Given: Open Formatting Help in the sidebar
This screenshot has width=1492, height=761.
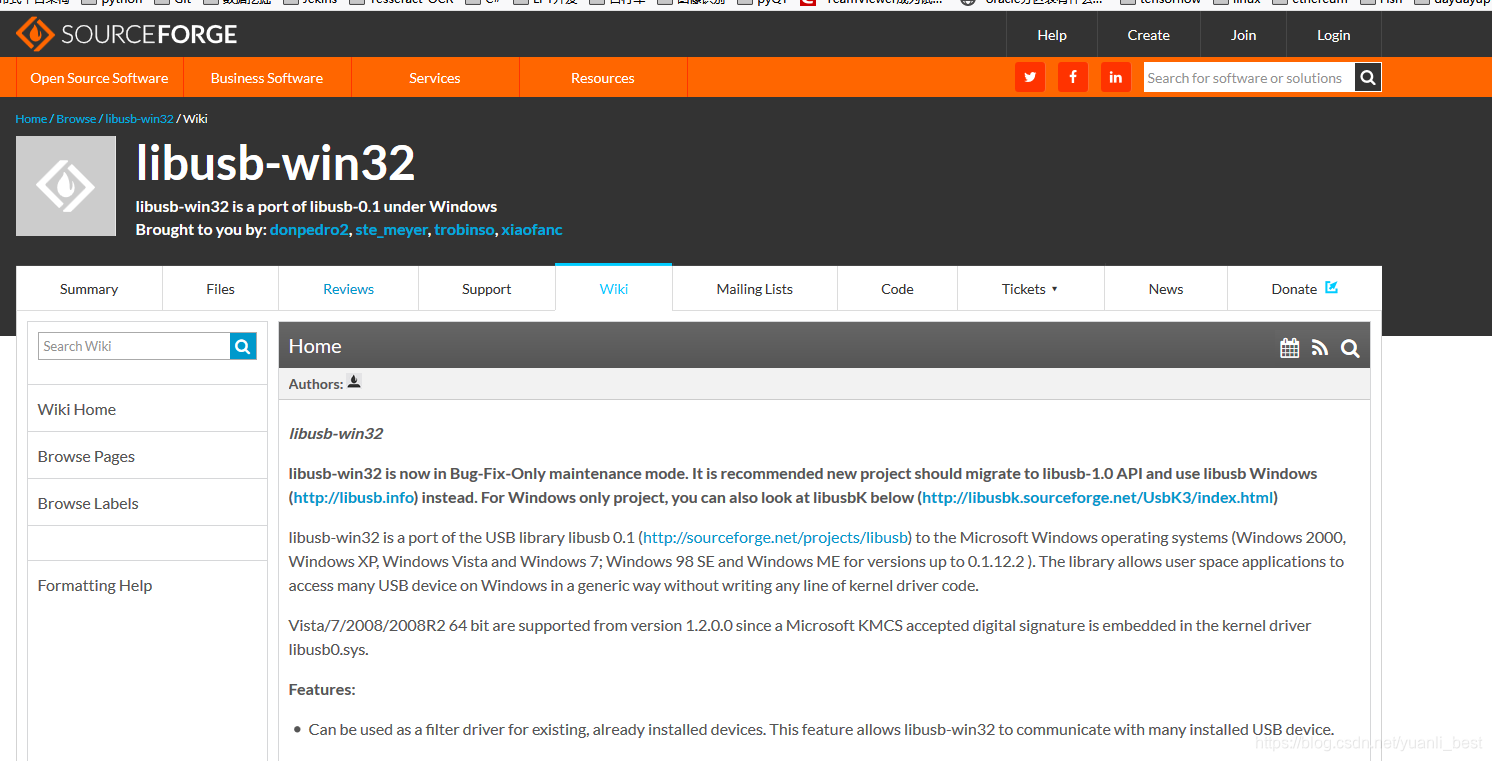Looking at the screenshot, I should [147, 585].
